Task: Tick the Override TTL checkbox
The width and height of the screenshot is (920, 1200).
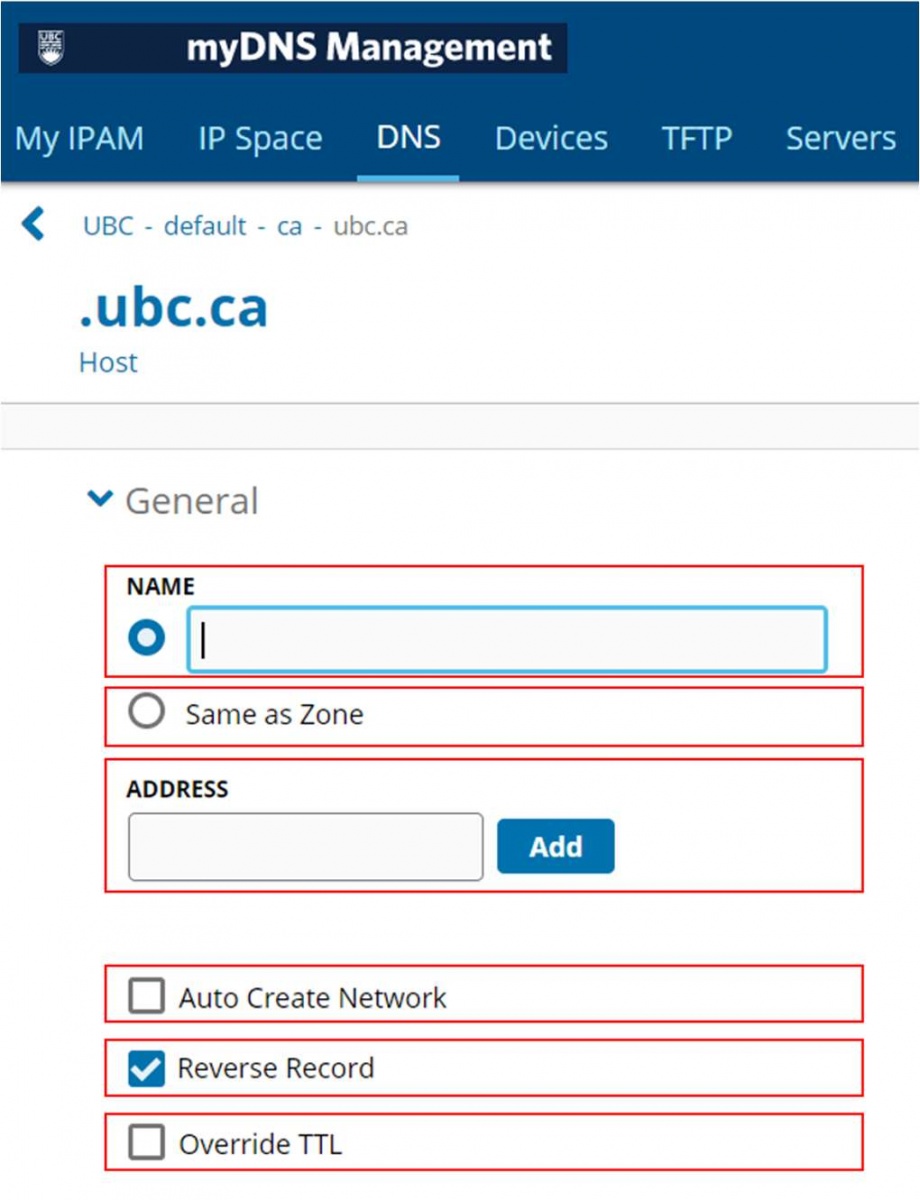Action: click(147, 1143)
